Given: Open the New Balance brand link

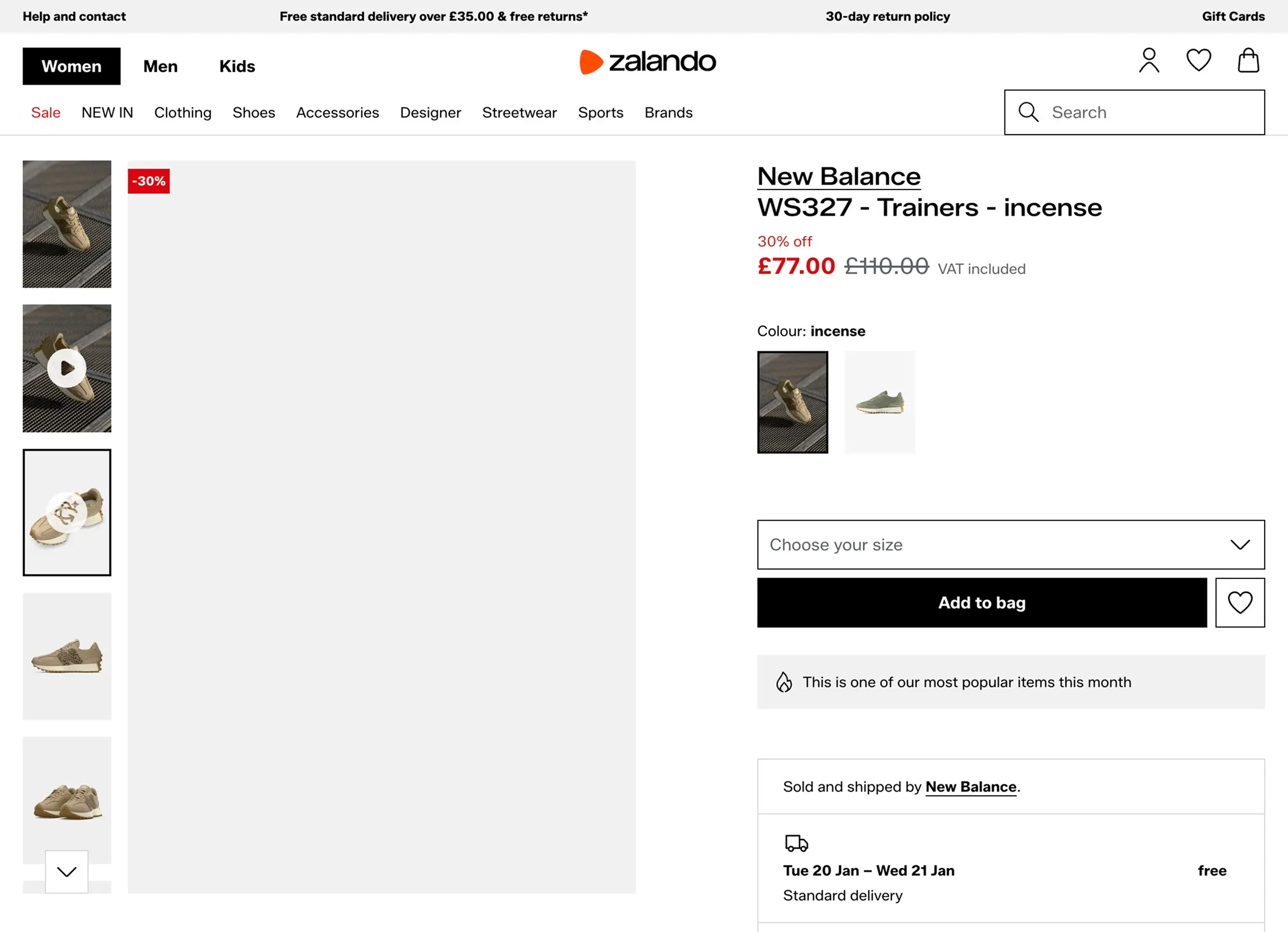Looking at the screenshot, I should point(839,176).
